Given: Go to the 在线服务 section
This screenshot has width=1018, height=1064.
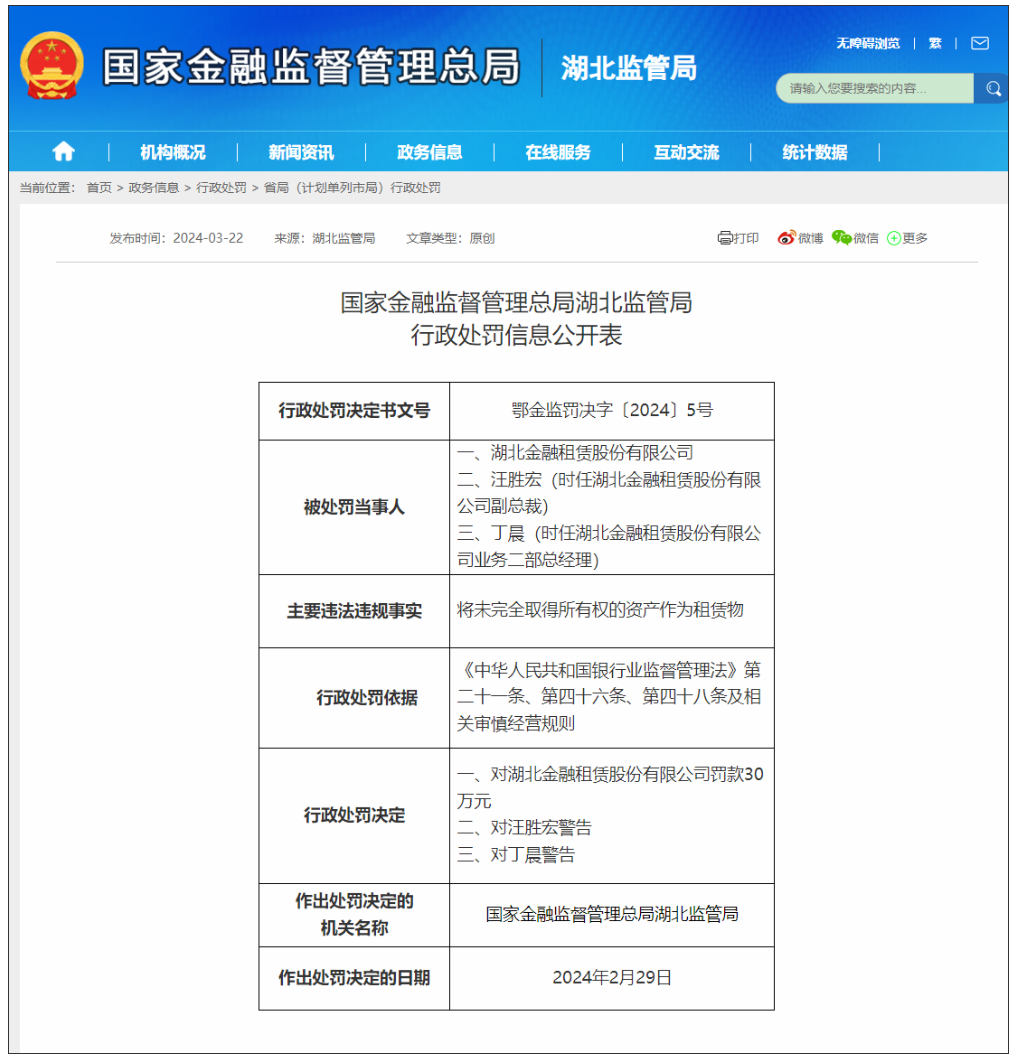Looking at the screenshot, I should coord(558,152).
